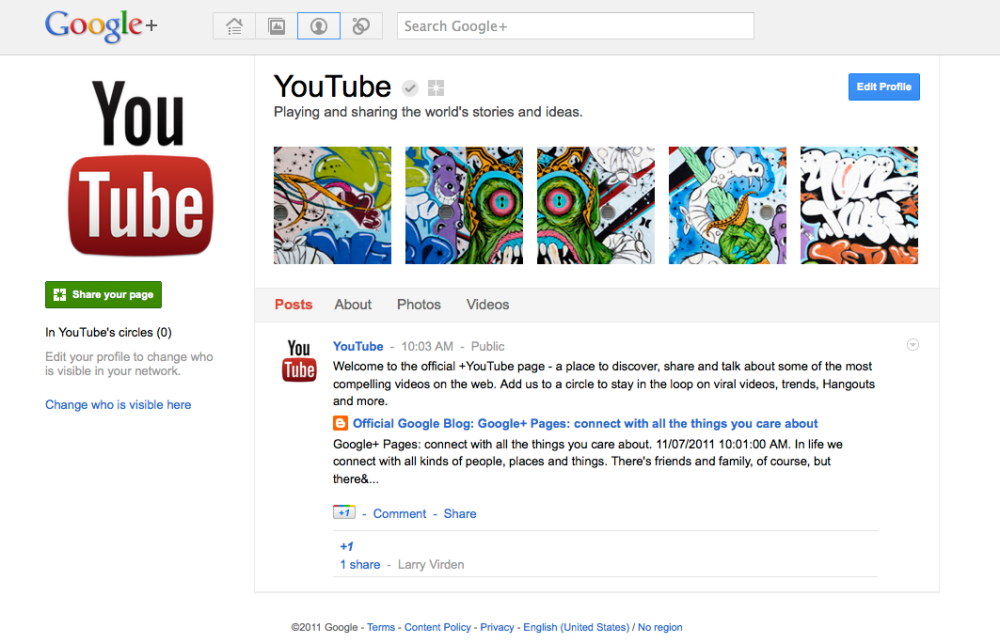Click the Google+ logo
Screen dimensions: 1000x643
[x=98, y=26]
